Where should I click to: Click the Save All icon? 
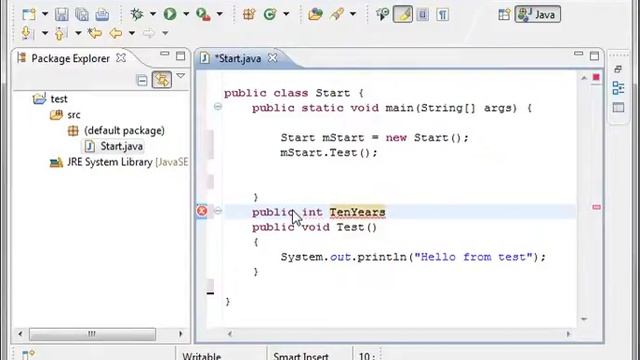pyautogui.click(x=82, y=15)
